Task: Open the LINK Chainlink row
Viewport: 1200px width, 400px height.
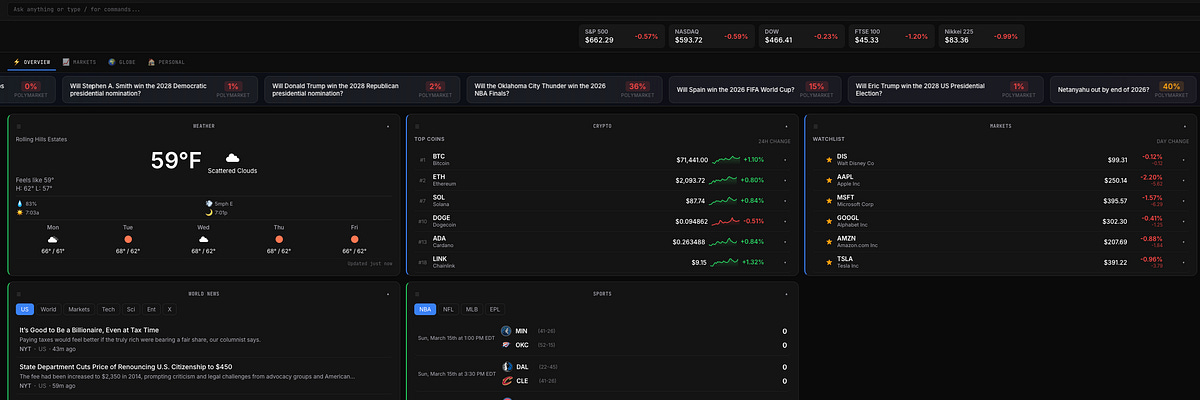Action: (603, 262)
